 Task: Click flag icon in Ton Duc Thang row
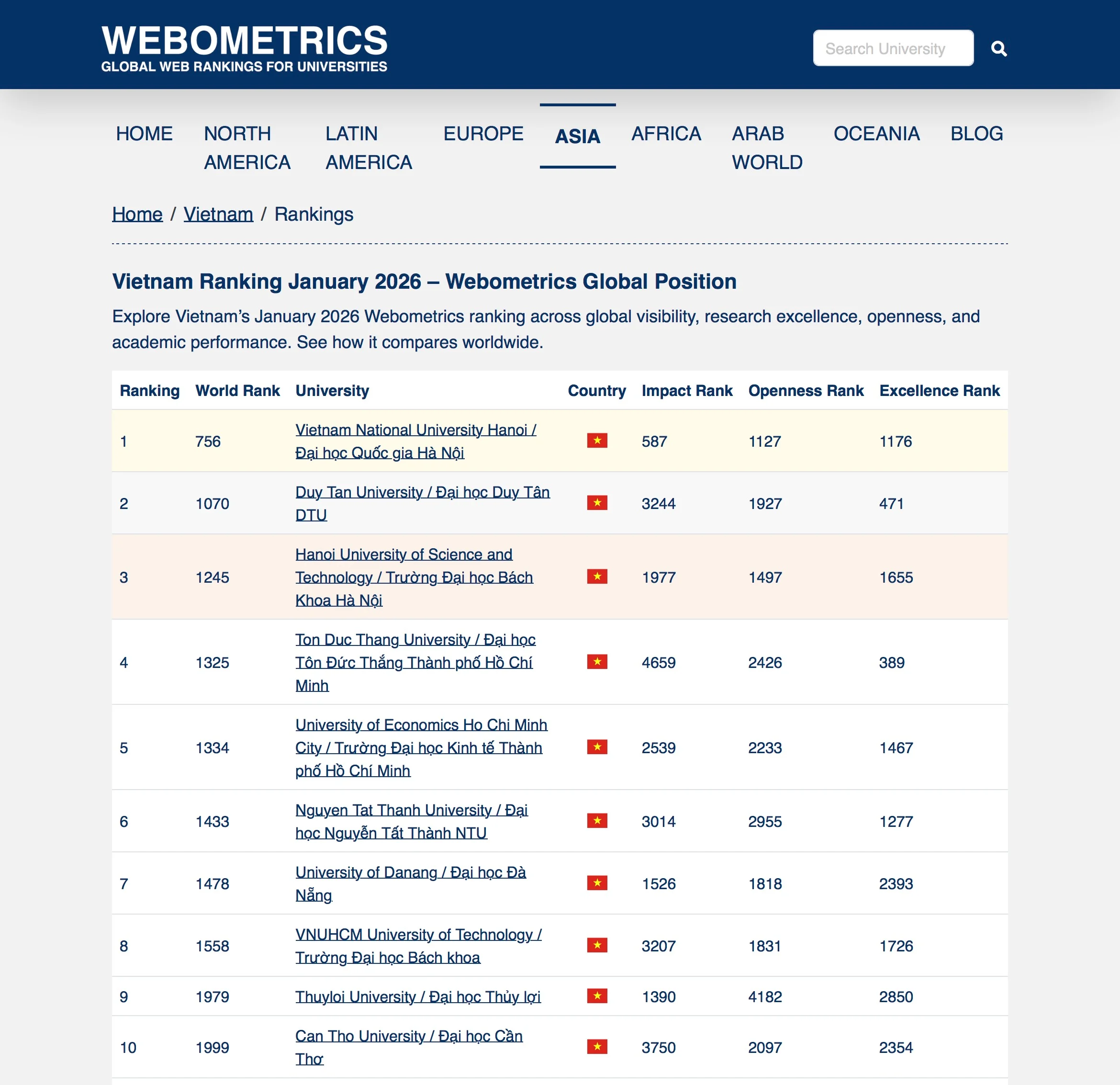coord(596,662)
